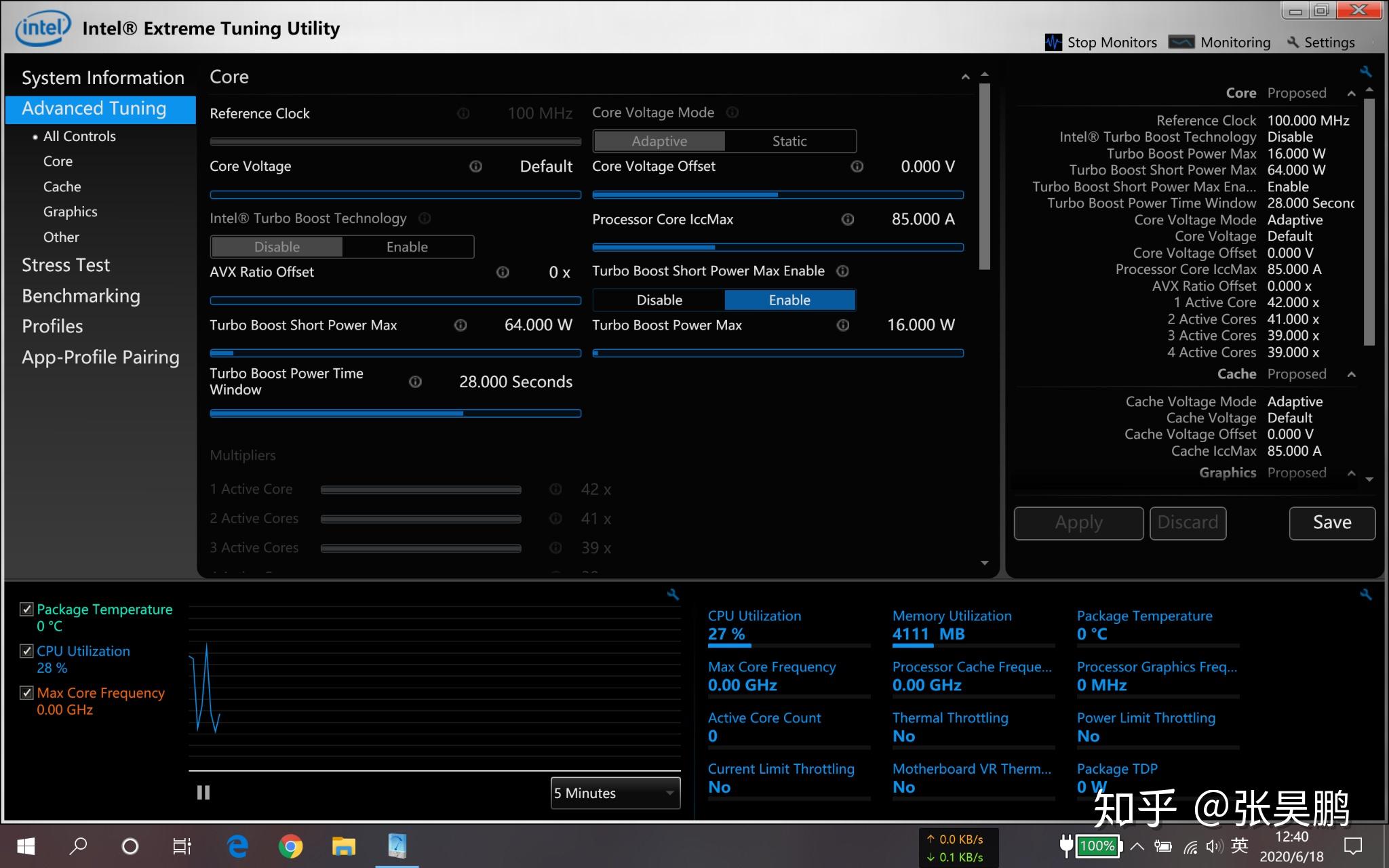1389x868 pixels.
Task: Go to Benchmarking section
Action: tap(81, 296)
